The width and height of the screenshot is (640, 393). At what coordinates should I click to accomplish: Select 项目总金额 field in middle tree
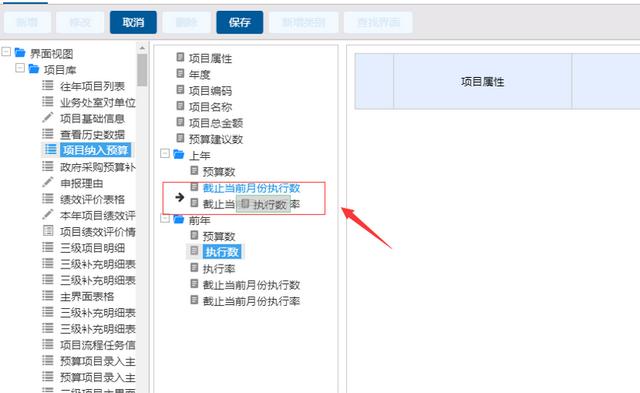point(216,123)
